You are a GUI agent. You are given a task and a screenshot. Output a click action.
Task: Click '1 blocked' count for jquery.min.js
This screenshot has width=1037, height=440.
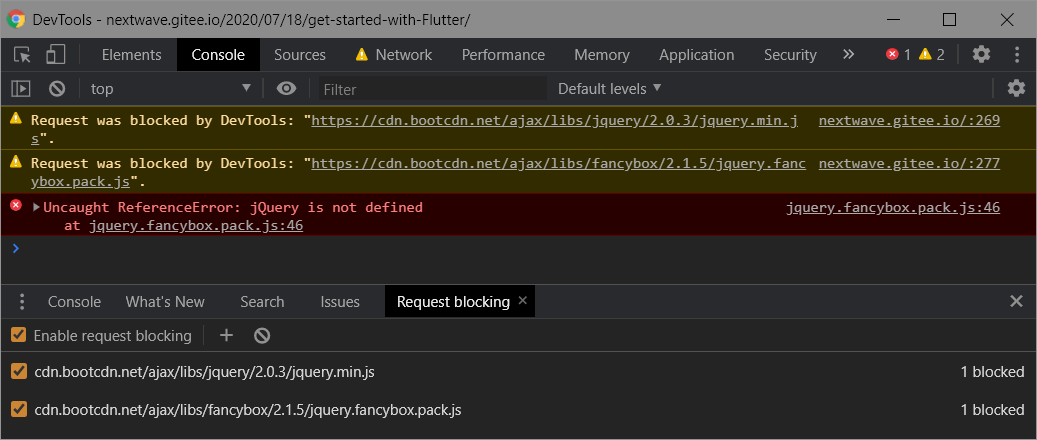992,372
